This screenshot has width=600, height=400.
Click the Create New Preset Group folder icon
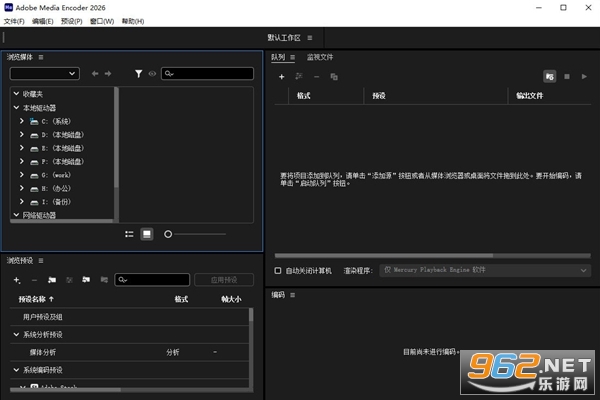tap(52, 280)
